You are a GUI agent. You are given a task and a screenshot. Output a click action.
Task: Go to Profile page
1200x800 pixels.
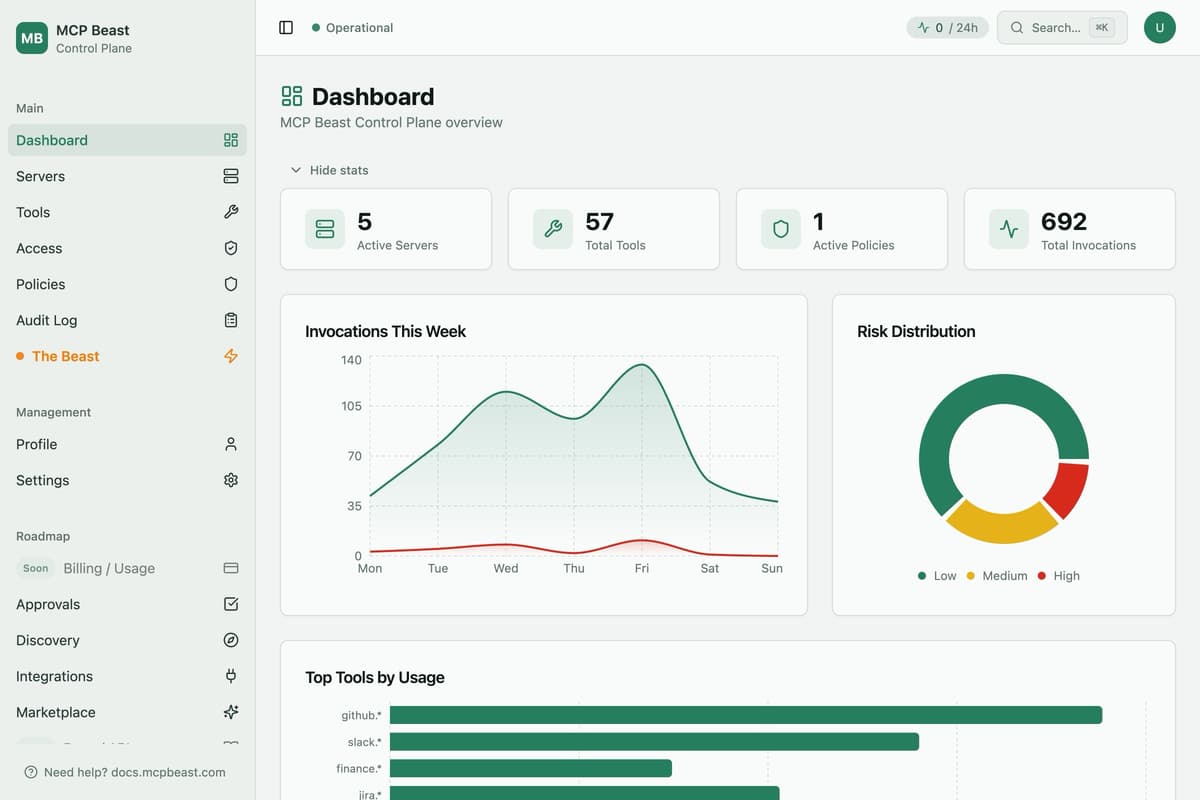coord(127,444)
